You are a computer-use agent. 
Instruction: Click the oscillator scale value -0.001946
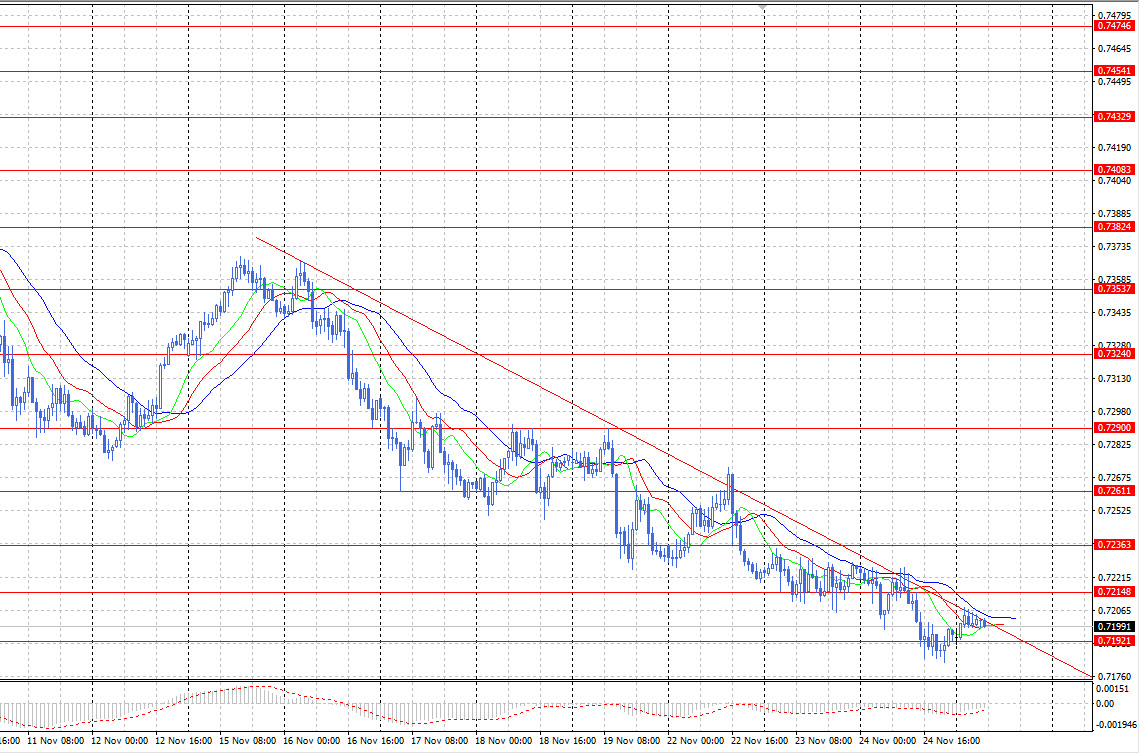coord(1116,725)
